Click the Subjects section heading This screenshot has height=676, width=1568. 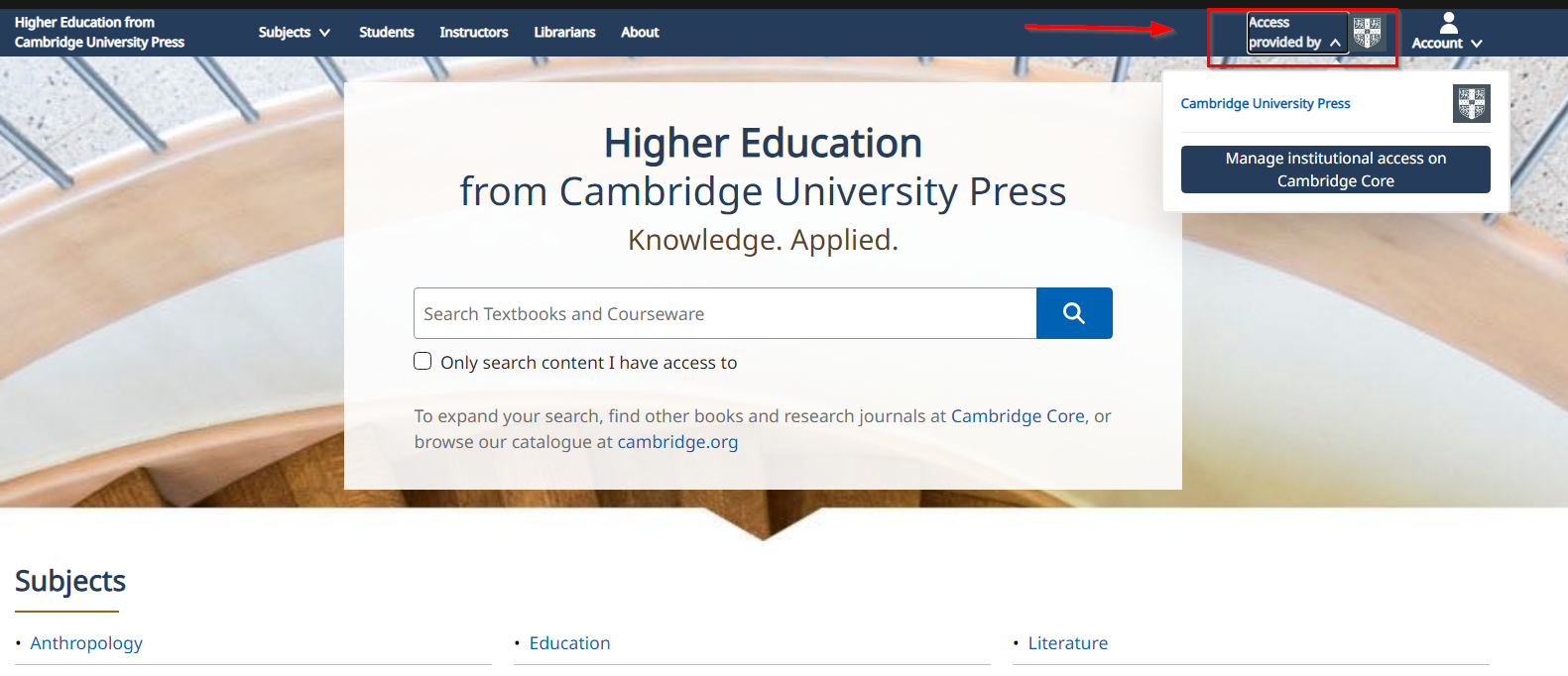[x=70, y=581]
